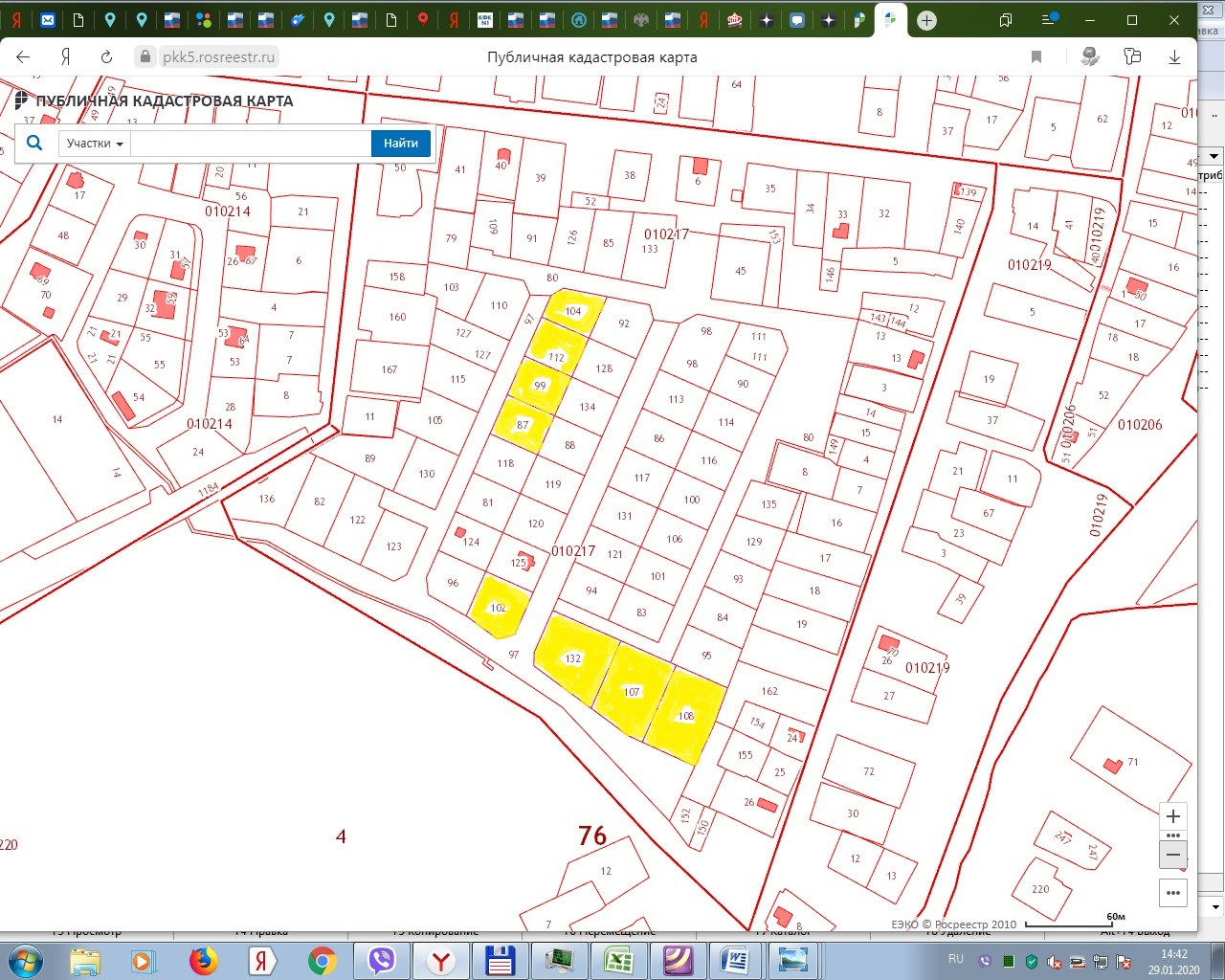1225x980 pixels.
Task: Type in the cadastral search field
Action: tap(251, 144)
